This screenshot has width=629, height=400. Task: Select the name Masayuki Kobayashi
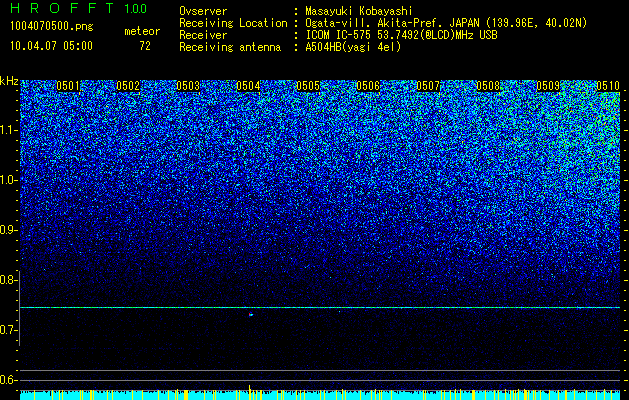(359, 11)
